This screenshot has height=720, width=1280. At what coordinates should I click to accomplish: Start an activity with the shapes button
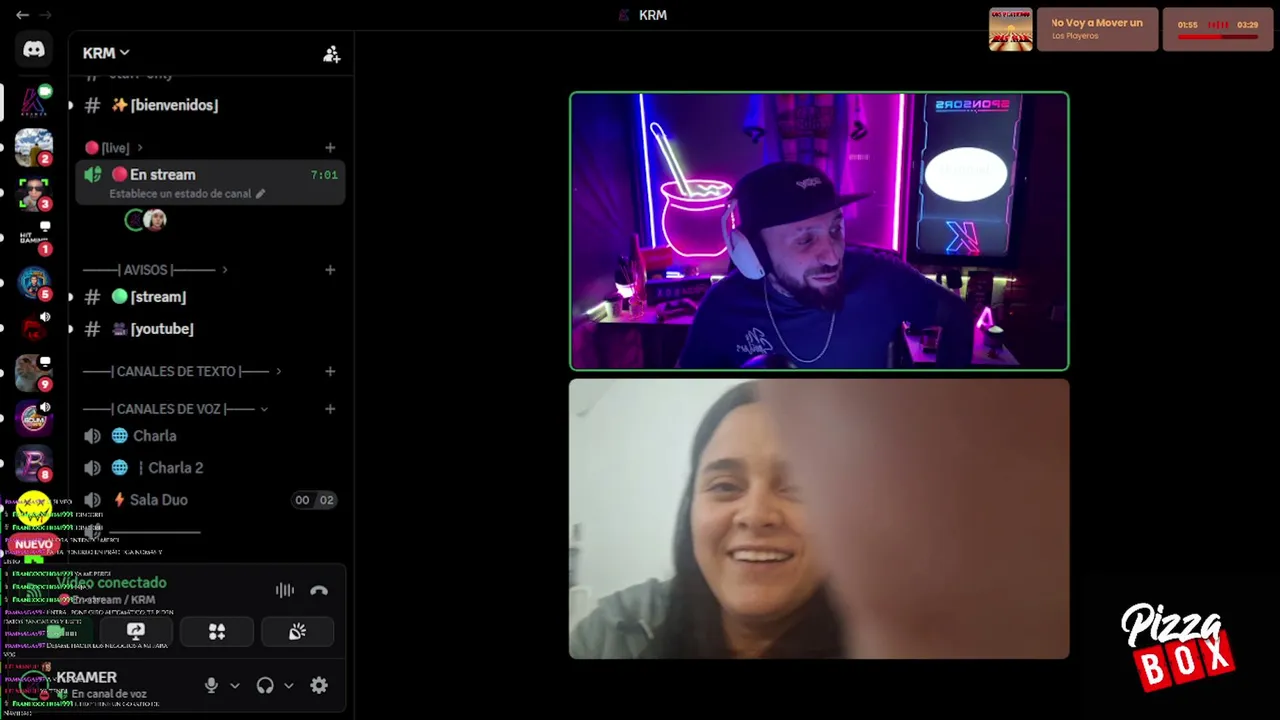(x=217, y=632)
